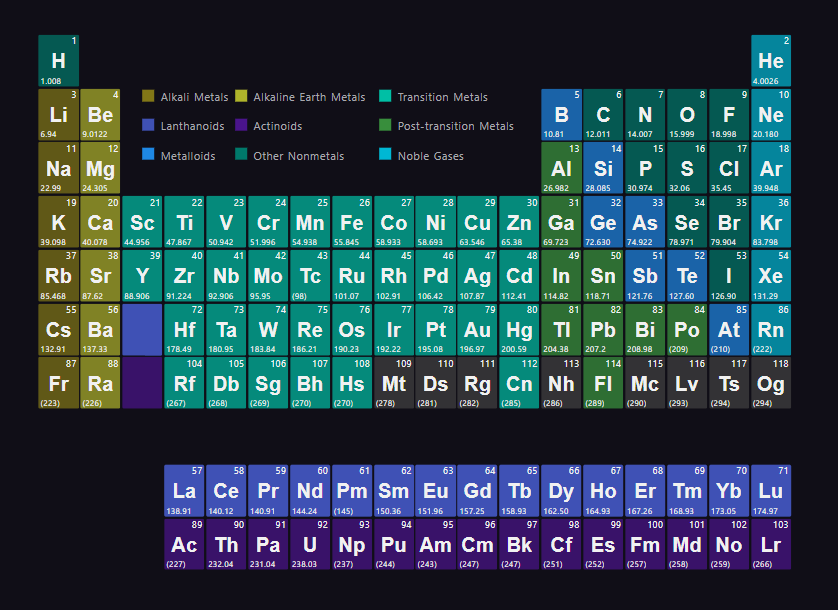Click the Oganesson (Og) tile
The height and width of the screenshot is (610, 838).
[x=771, y=383]
